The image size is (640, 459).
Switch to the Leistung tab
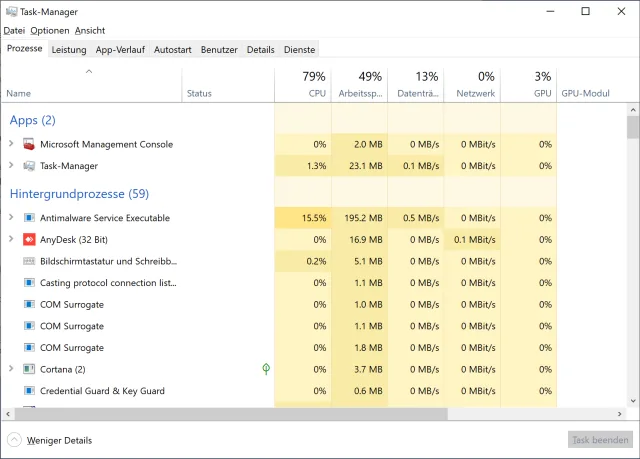[x=69, y=49]
